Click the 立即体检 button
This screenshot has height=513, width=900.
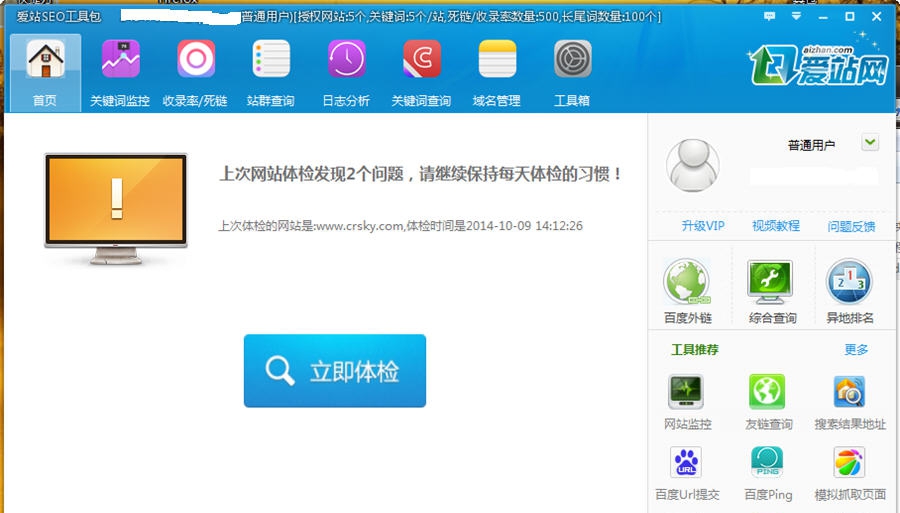point(335,371)
